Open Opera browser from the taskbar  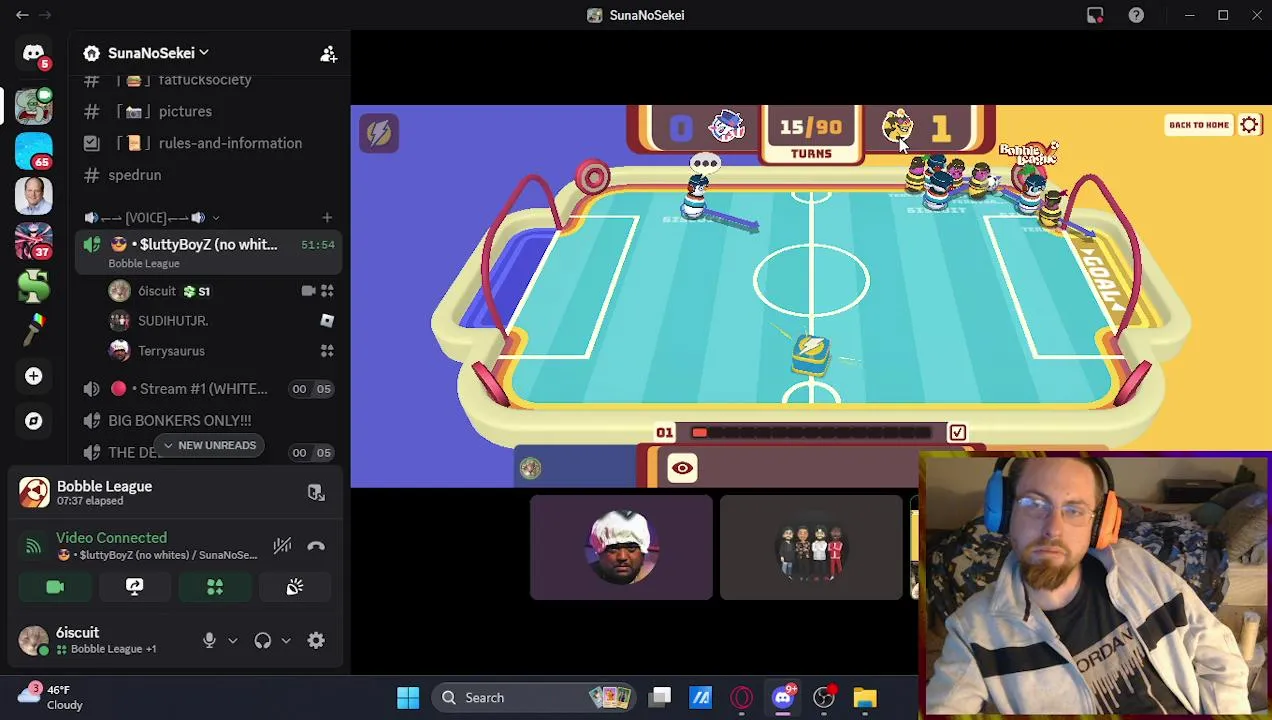tap(742, 698)
